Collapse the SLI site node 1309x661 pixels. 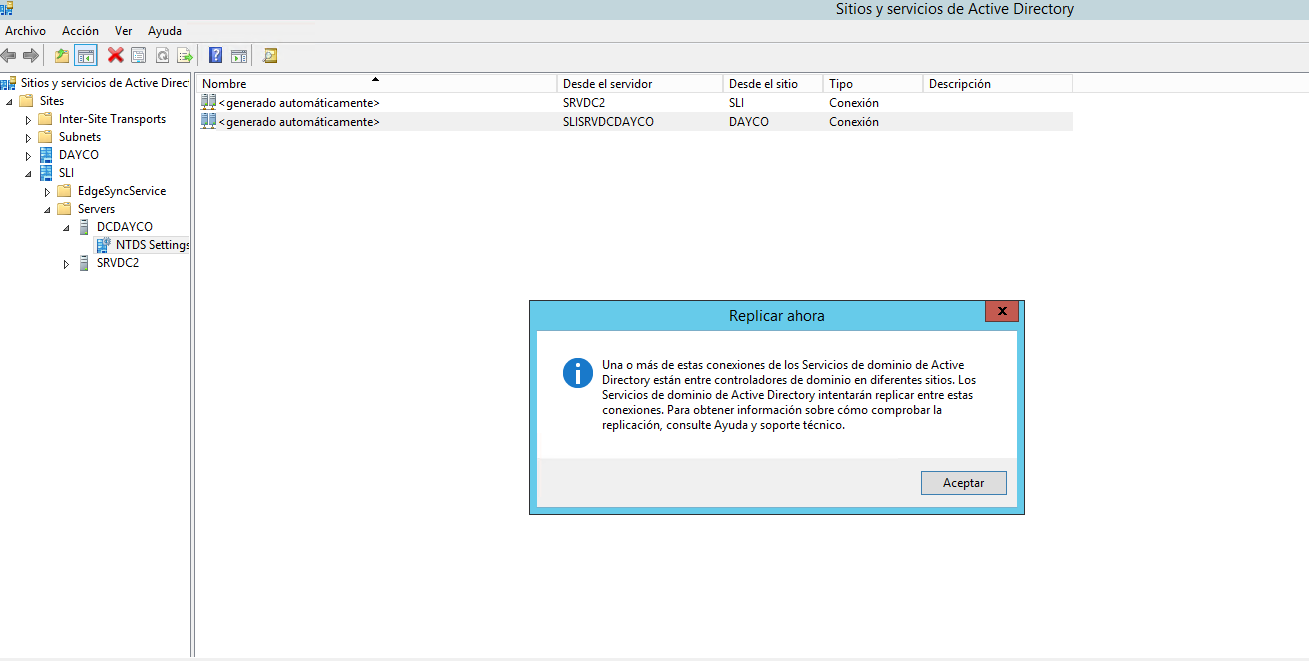[29, 174]
